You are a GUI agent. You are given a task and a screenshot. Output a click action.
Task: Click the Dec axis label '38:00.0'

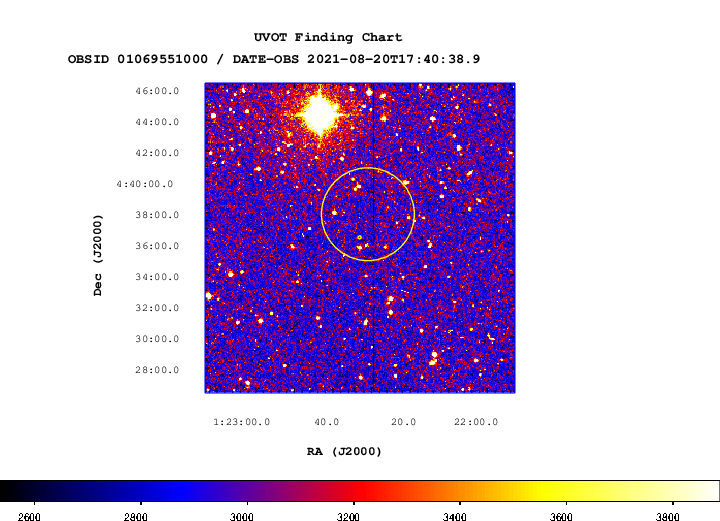click(x=157, y=215)
